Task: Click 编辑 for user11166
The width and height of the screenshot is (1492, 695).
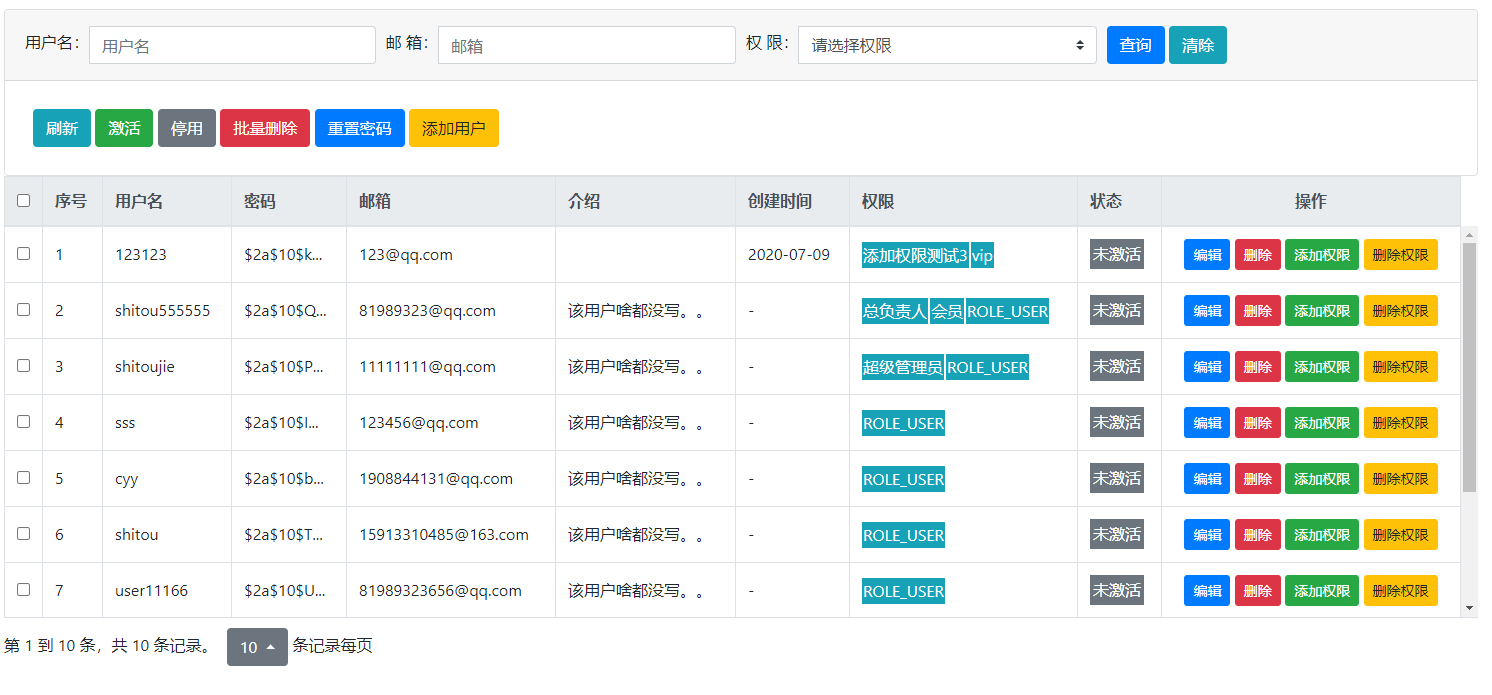Action: click(1207, 591)
